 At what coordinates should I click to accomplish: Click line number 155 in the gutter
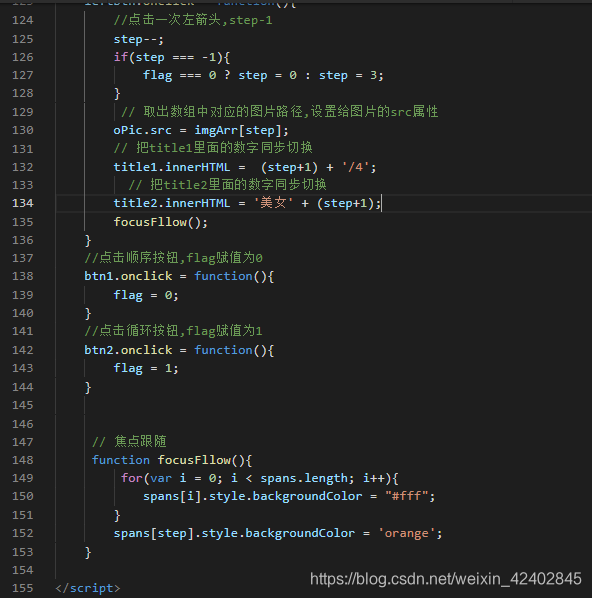[23, 588]
